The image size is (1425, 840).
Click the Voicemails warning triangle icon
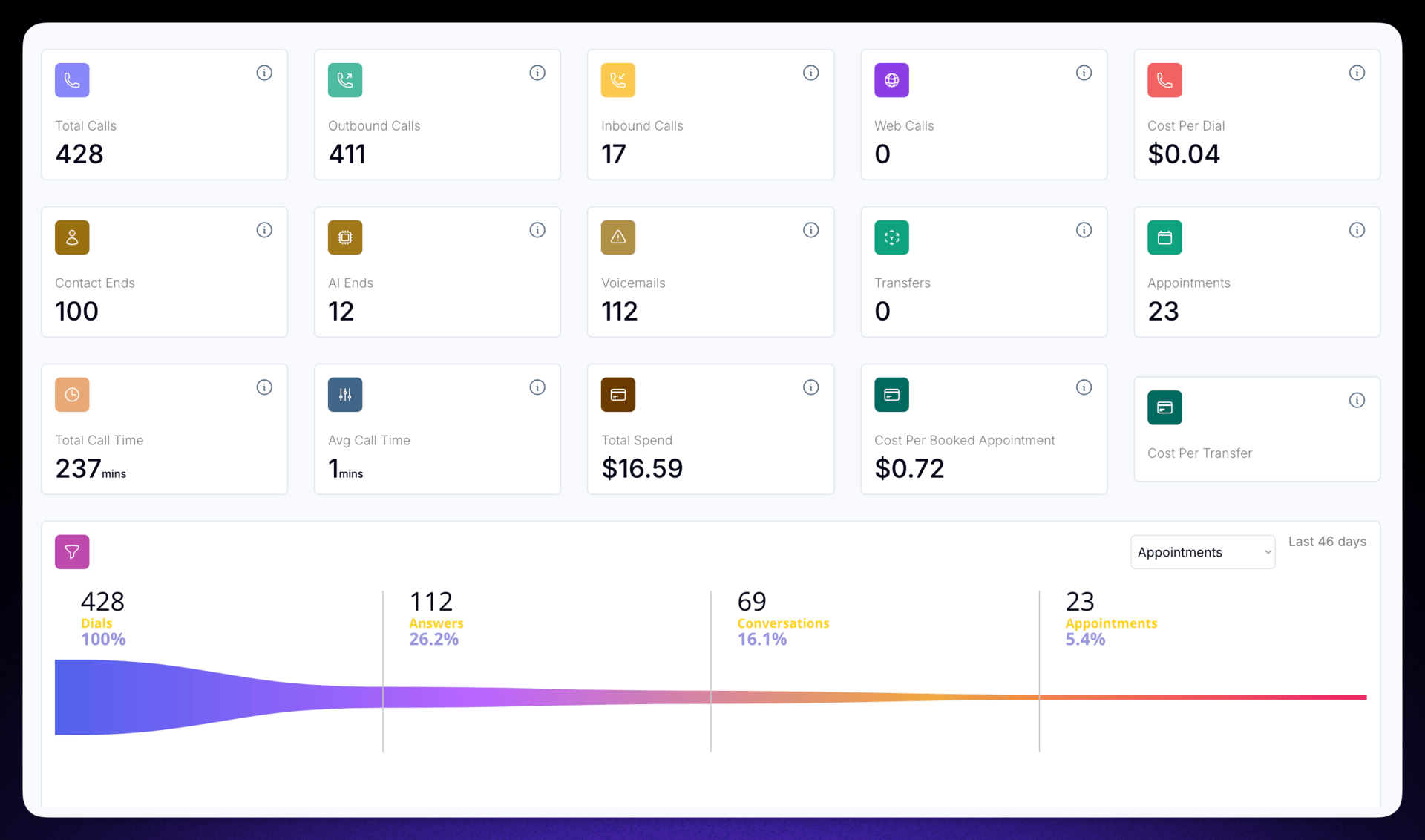click(618, 237)
